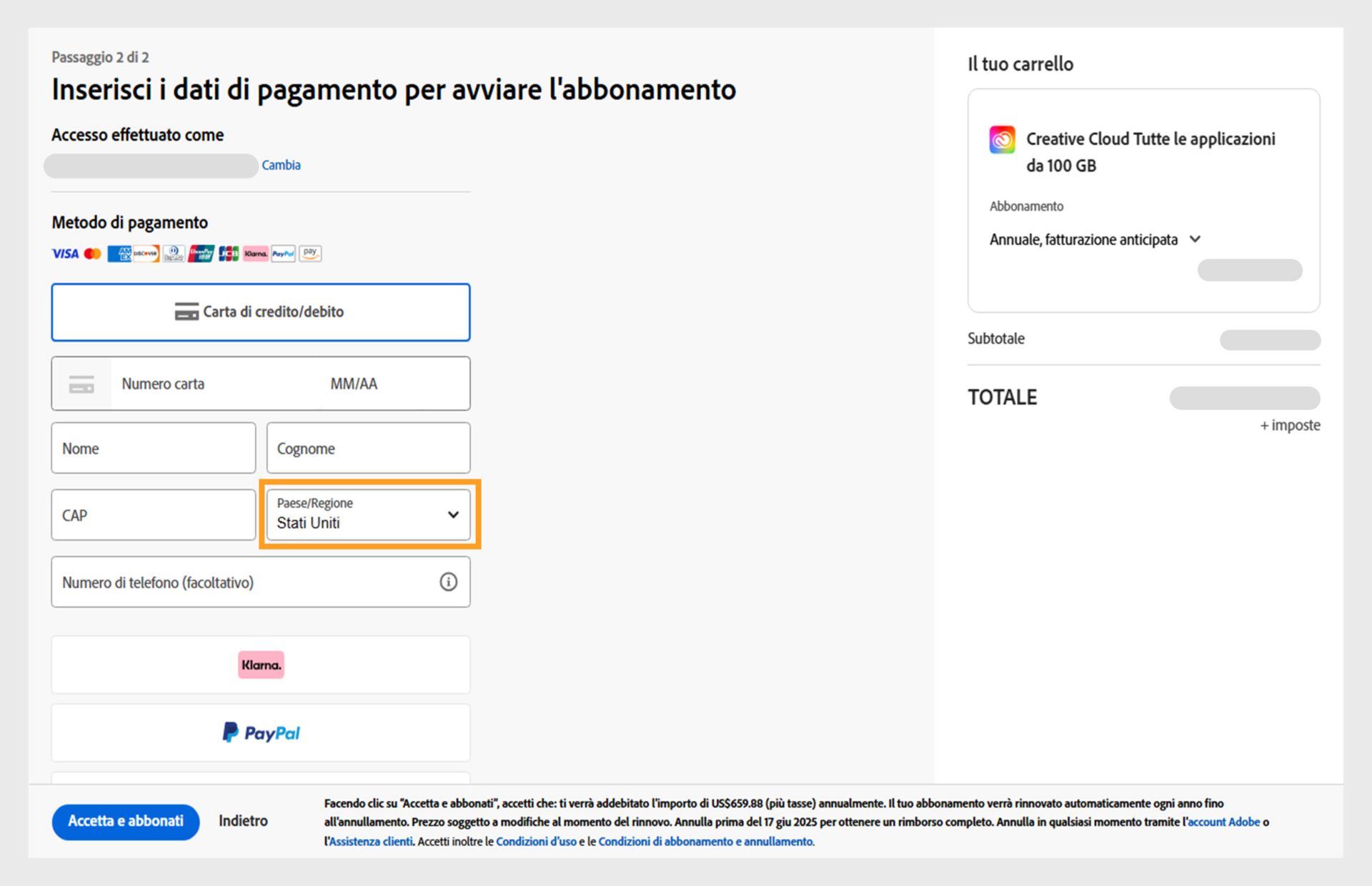Click the Amazon Pay icon
1372x886 pixels.
(x=310, y=254)
